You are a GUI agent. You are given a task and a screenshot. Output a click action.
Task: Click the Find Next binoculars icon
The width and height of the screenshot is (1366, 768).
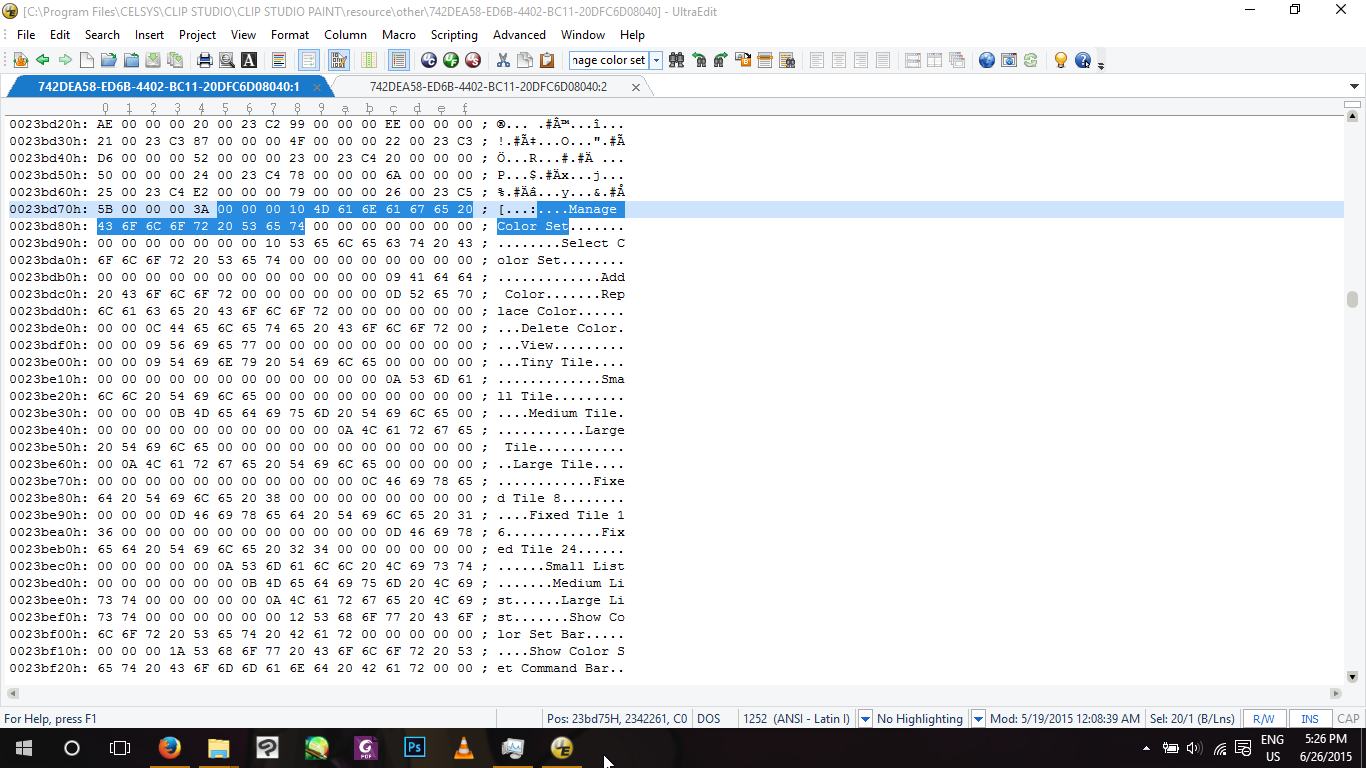pos(720,60)
